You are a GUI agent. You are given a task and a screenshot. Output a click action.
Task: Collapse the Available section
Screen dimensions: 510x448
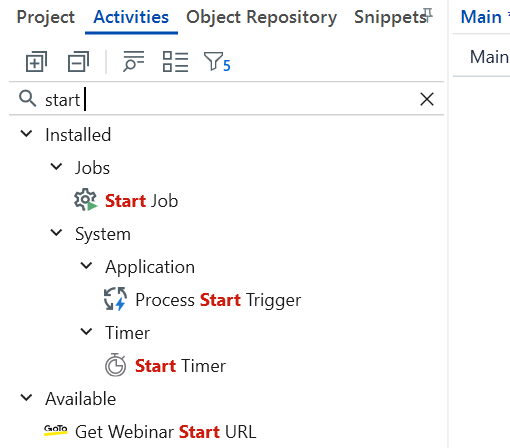26,398
